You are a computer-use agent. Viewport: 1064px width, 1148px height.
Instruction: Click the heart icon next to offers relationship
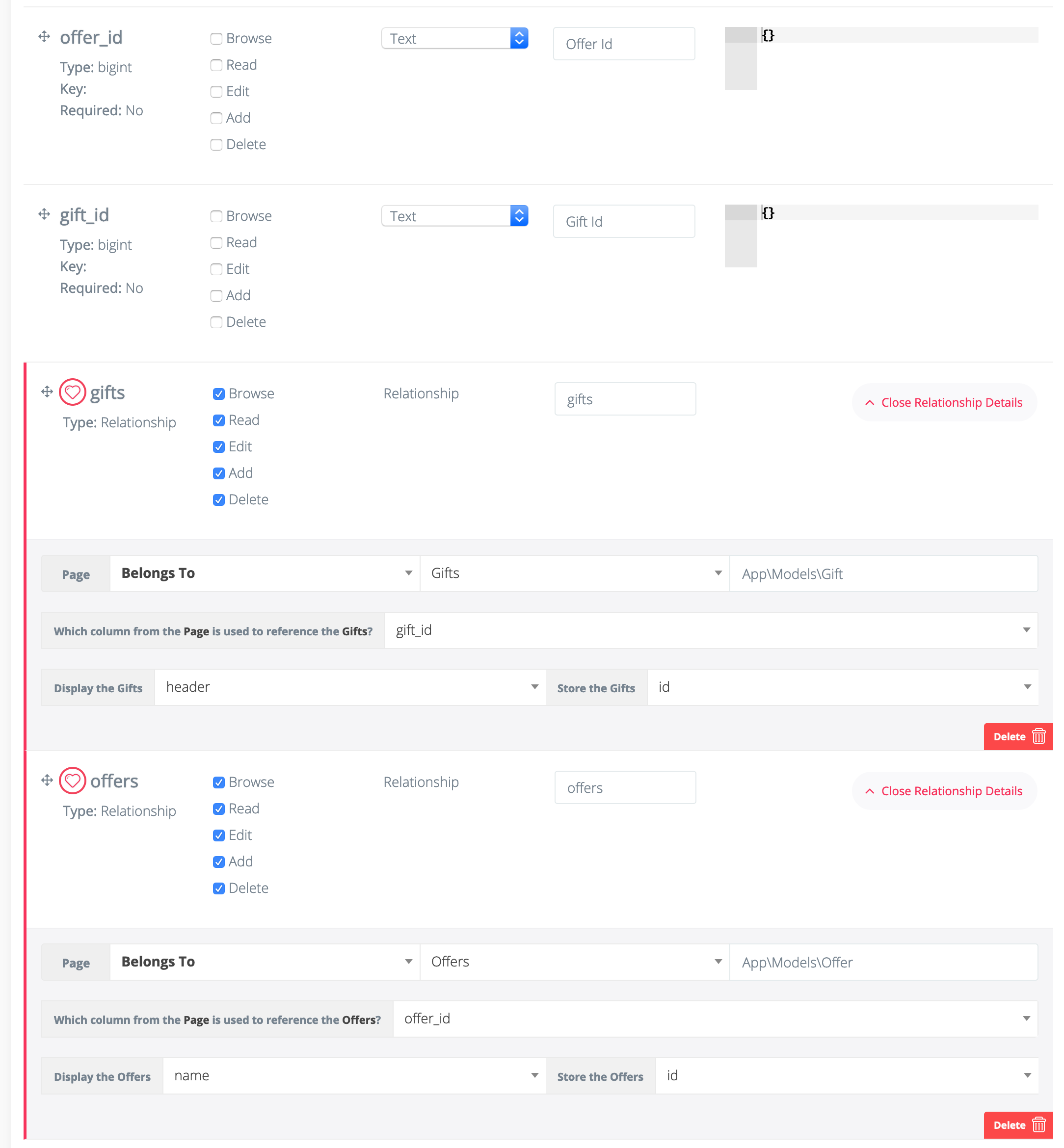tap(73, 781)
